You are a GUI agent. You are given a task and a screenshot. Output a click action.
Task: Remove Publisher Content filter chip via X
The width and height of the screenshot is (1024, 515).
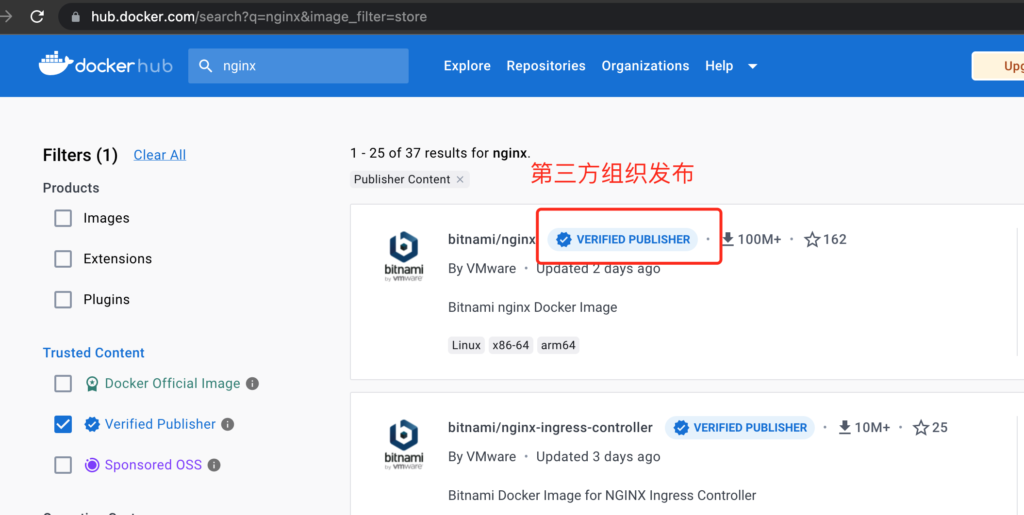(x=460, y=179)
